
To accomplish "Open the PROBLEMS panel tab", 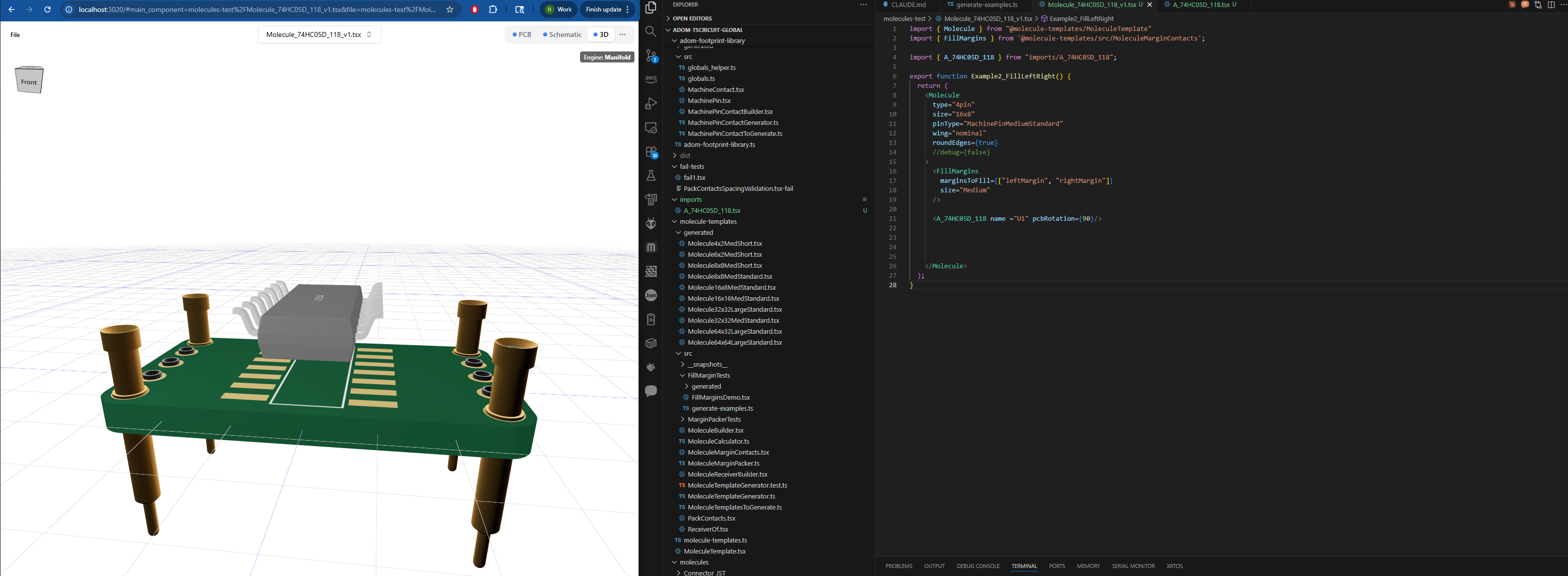I will click(899, 566).
